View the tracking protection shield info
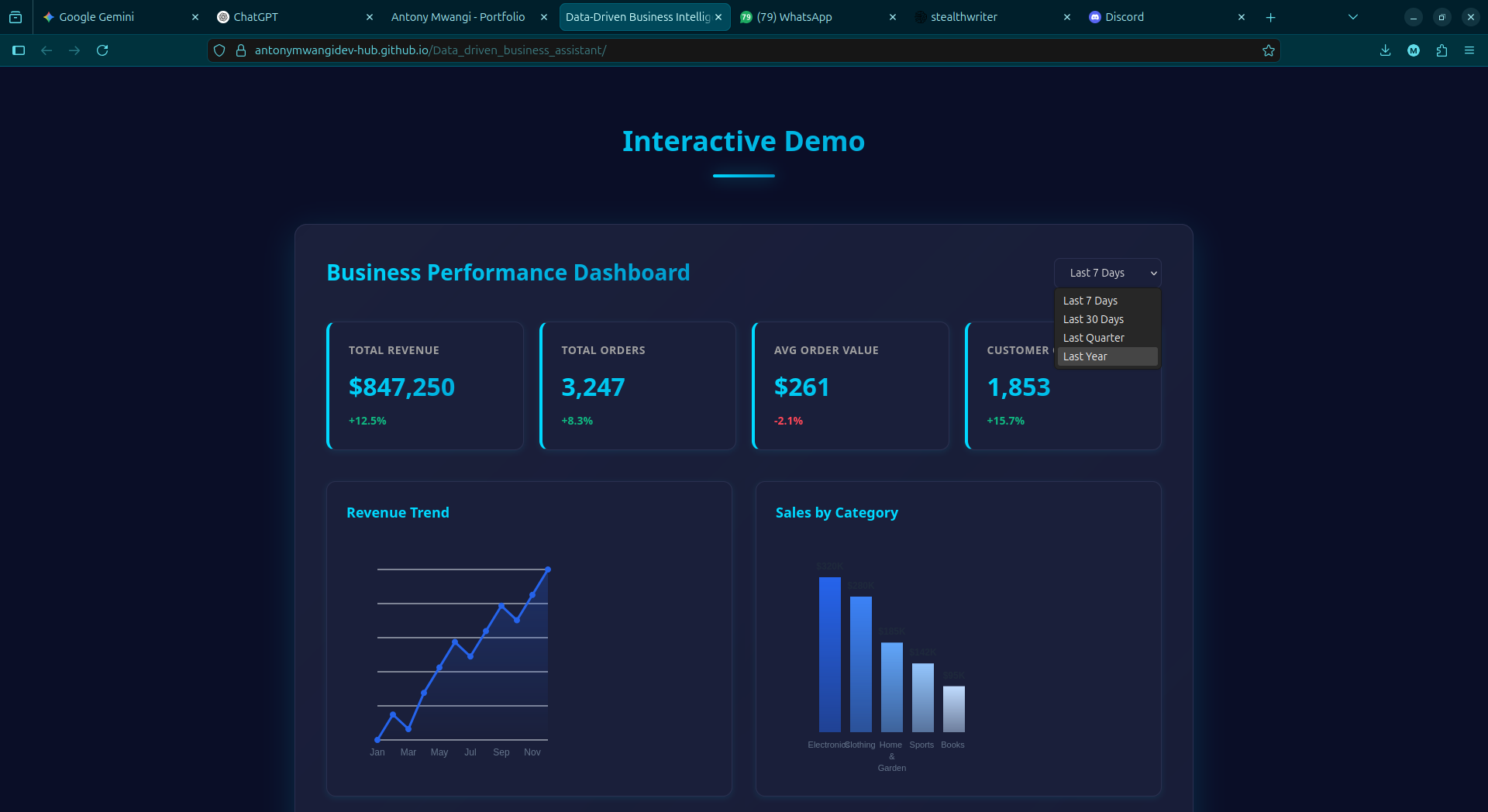Image resolution: width=1488 pixels, height=812 pixels. point(219,50)
